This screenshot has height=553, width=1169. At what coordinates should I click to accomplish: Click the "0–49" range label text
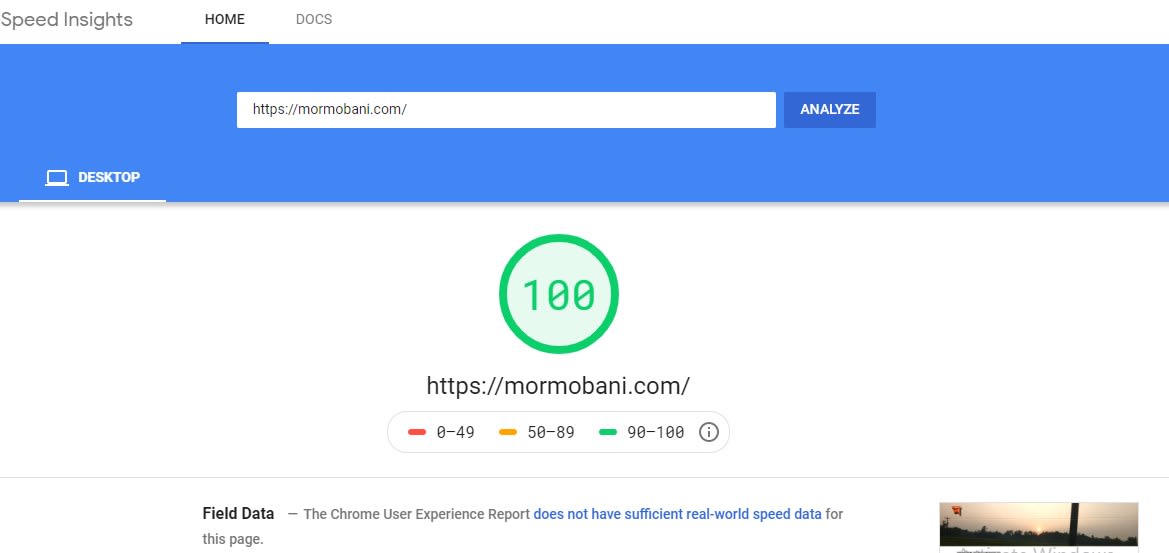(x=455, y=433)
